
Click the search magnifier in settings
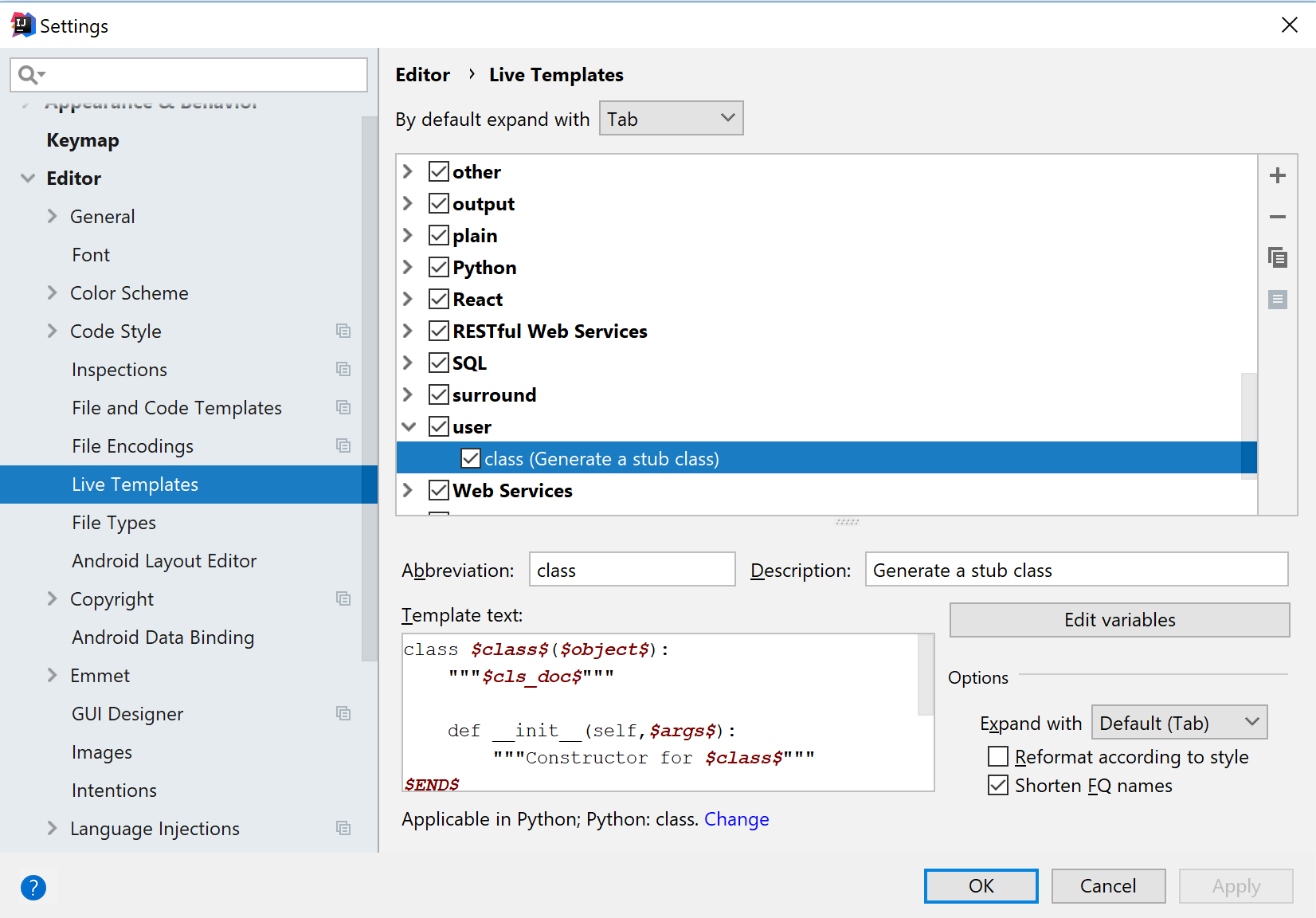pos(28,74)
